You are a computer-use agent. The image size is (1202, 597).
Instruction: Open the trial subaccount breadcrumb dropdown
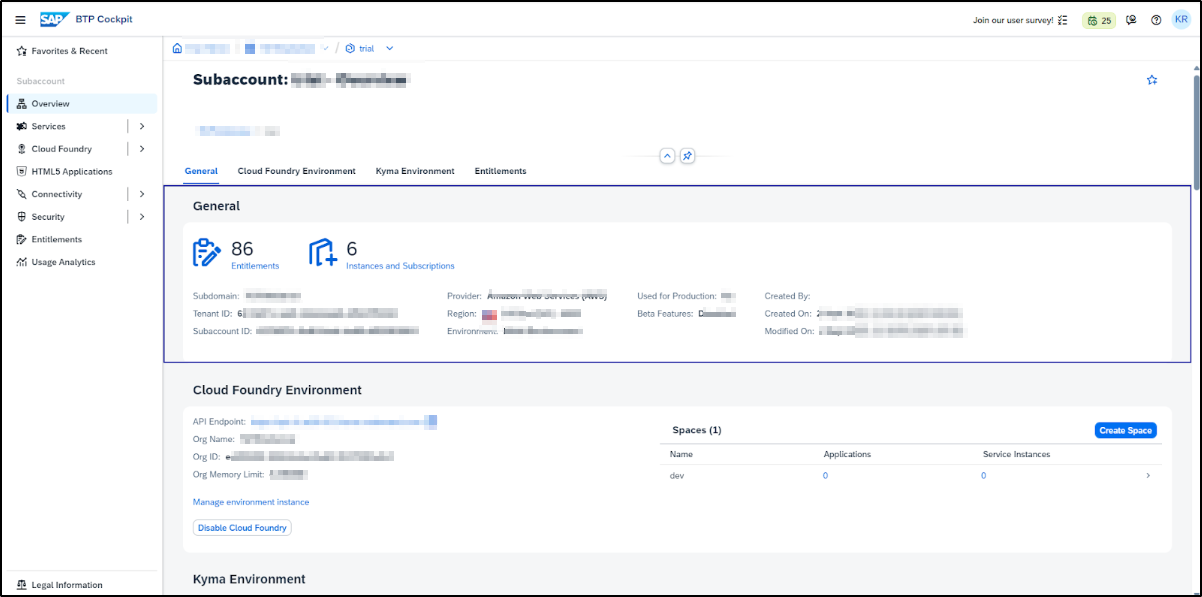pos(389,48)
